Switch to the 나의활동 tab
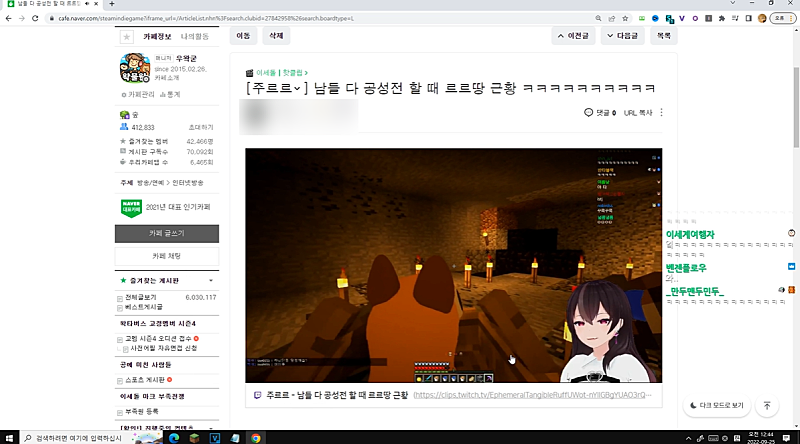 click(194, 37)
